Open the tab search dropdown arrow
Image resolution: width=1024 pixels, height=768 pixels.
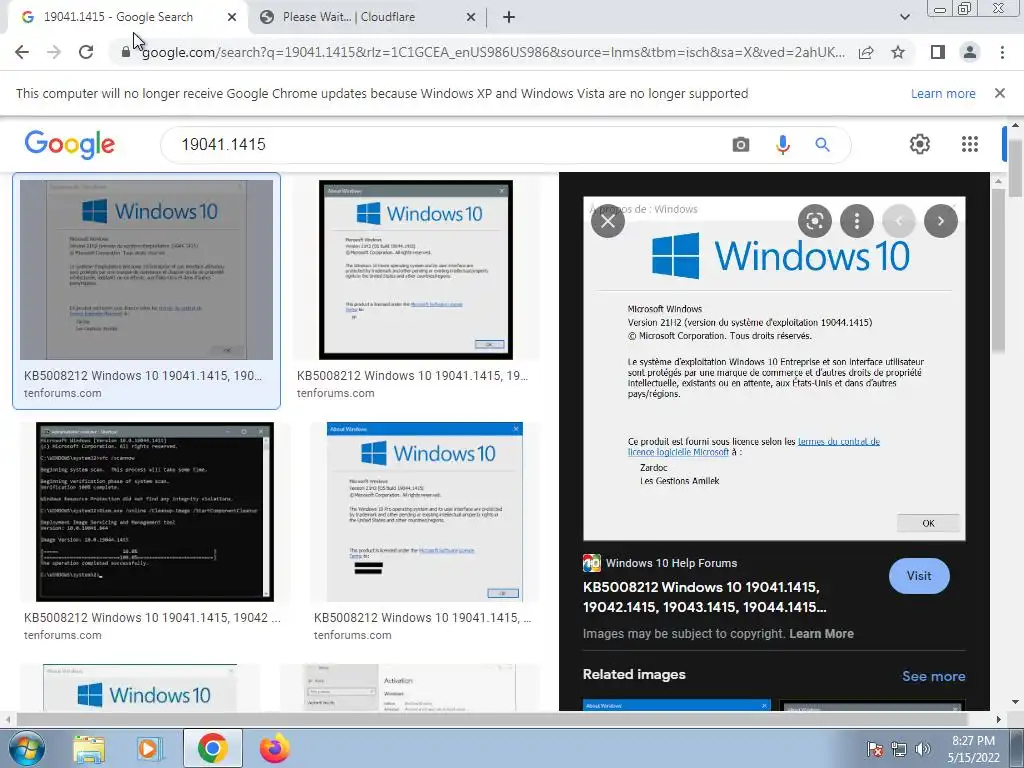[904, 17]
